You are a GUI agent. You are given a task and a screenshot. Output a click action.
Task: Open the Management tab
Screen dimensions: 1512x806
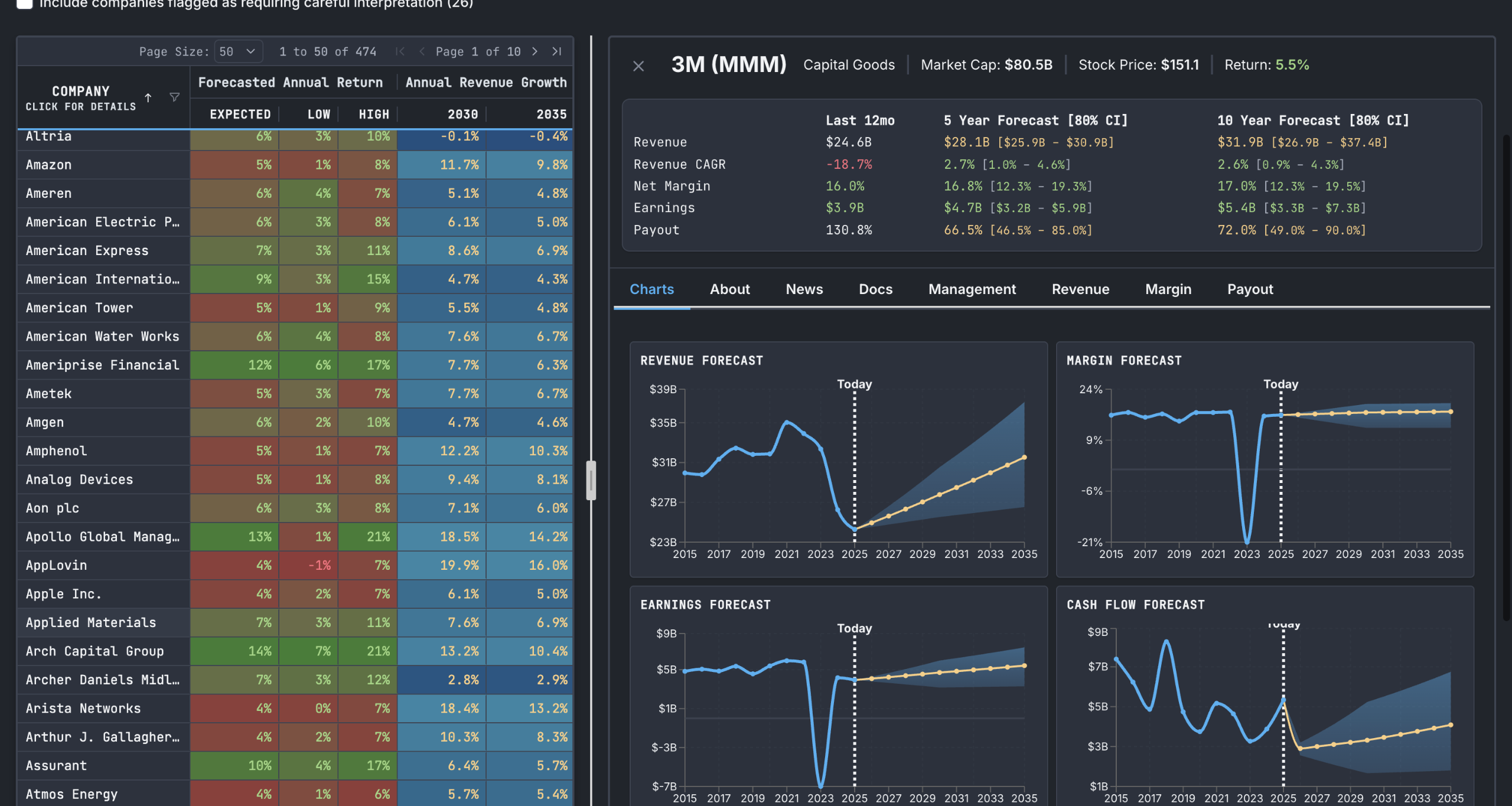[972, 289]
